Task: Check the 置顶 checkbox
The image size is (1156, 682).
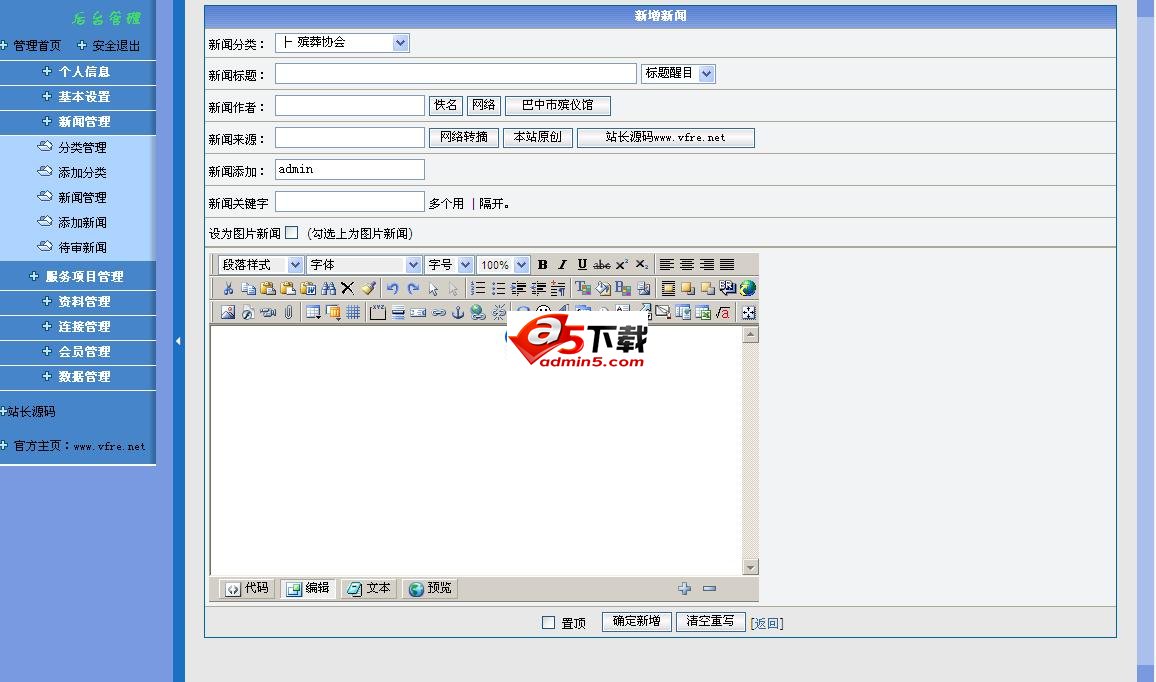Action: (548, 622)
